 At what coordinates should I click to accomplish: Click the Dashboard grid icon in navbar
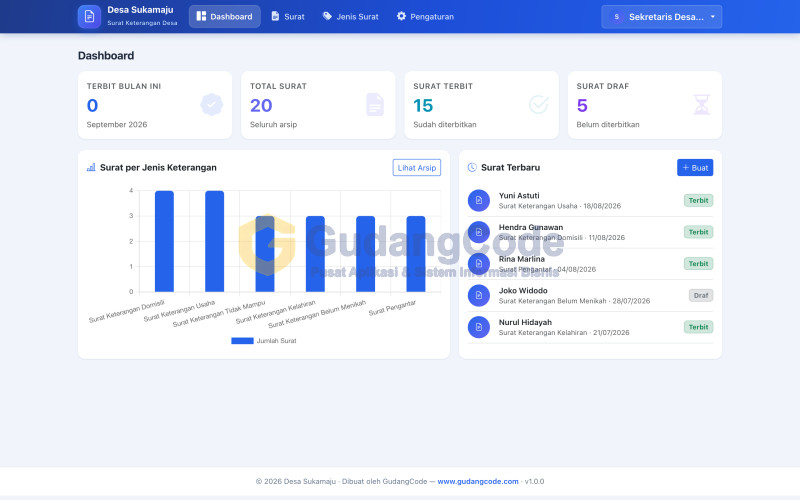coord(201,16)
